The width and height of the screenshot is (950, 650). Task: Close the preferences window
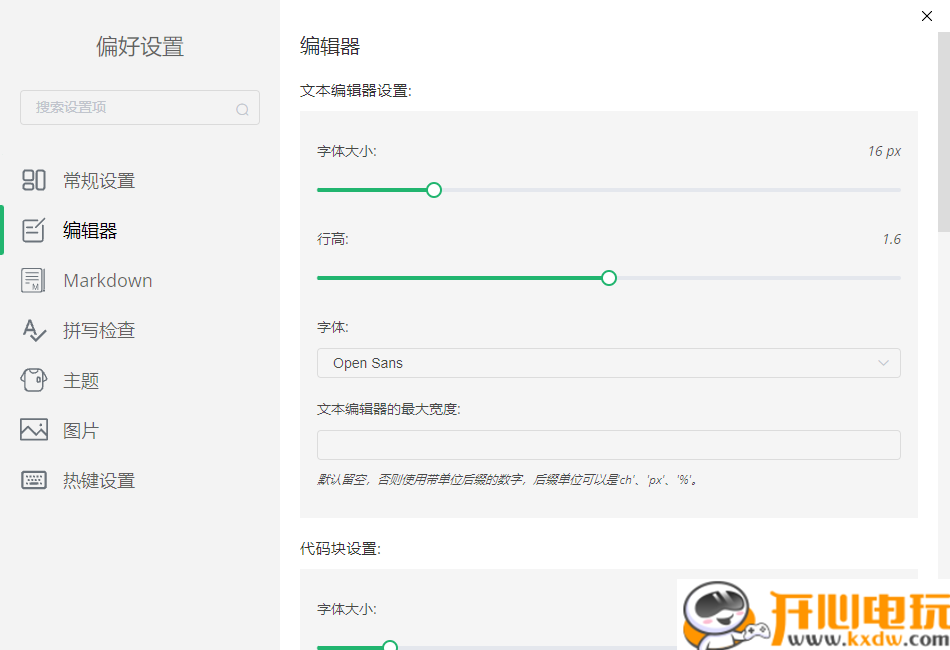click(927, 16)
